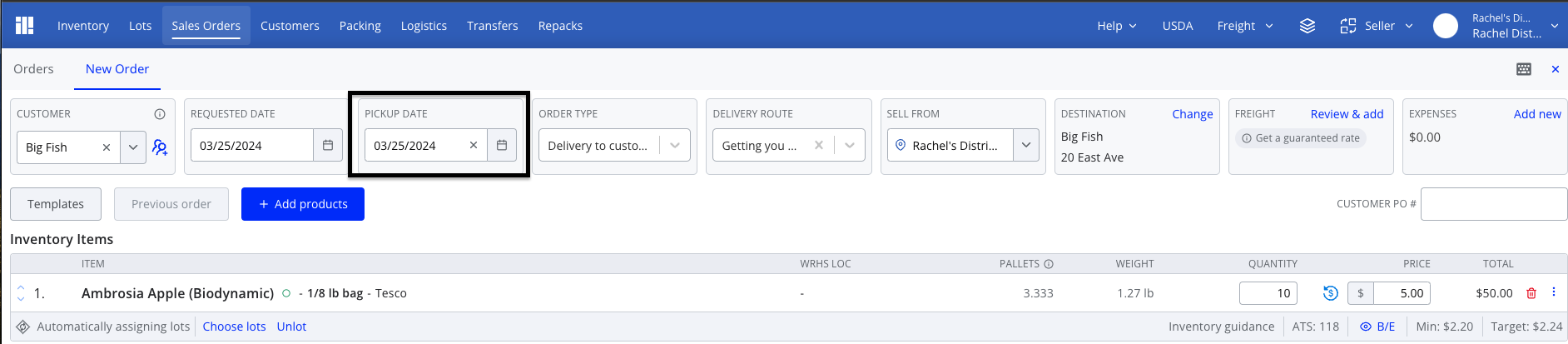Expand the Sell From dropdown
Image resolution: width=1568 pixels, height=344 pixels.
(x=1026, y=146)
